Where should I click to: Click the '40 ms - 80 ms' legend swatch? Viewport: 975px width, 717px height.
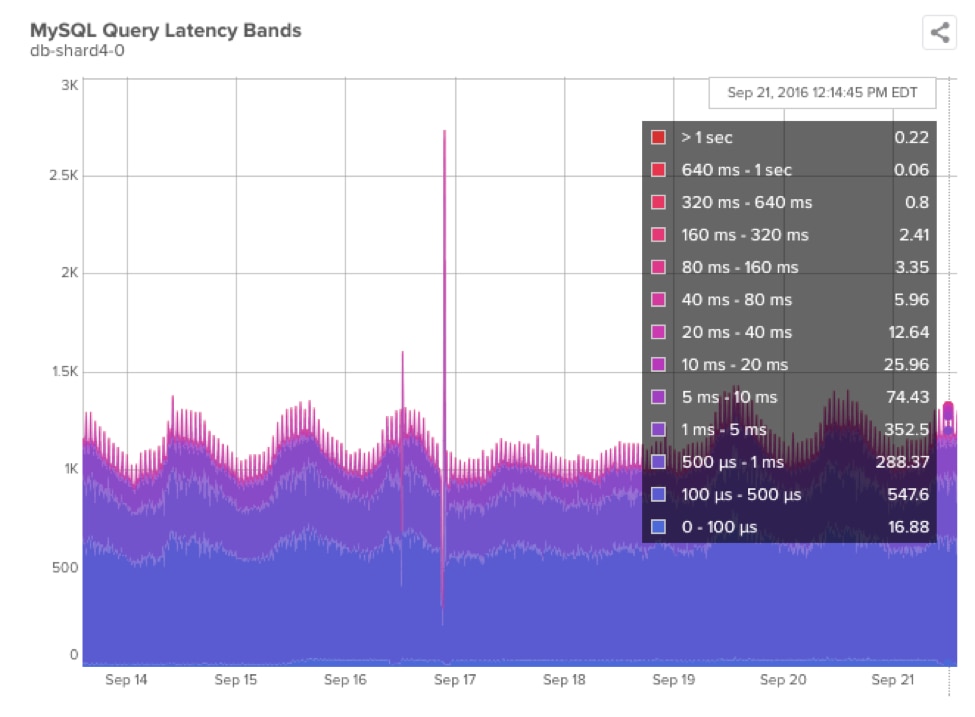tap(658, 300)
